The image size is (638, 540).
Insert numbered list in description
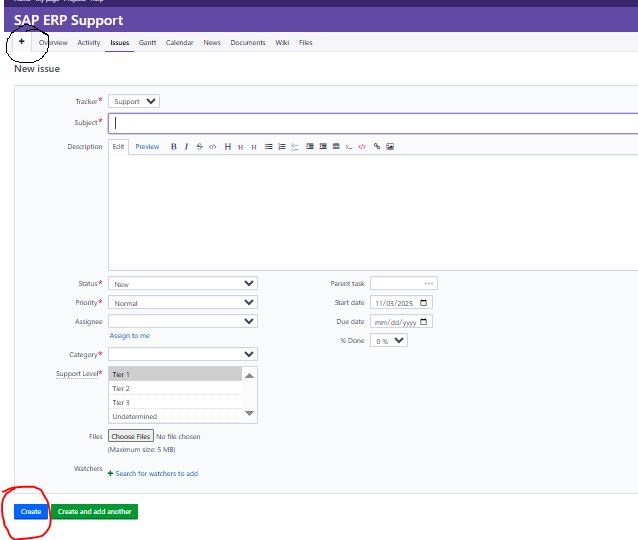click(282, 147)
